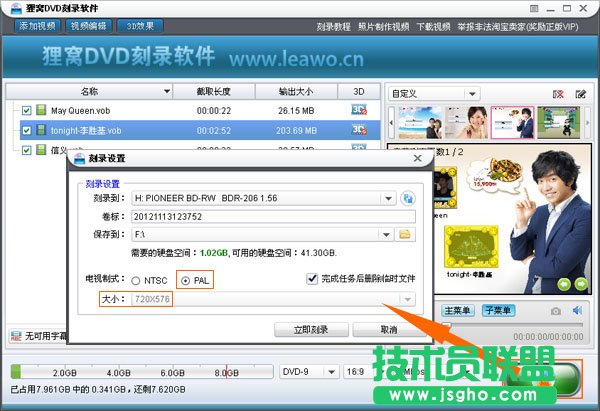600x411 pixels.
Task: Select the PAL TV standard radio button
Action: click(x=184, y=279)
